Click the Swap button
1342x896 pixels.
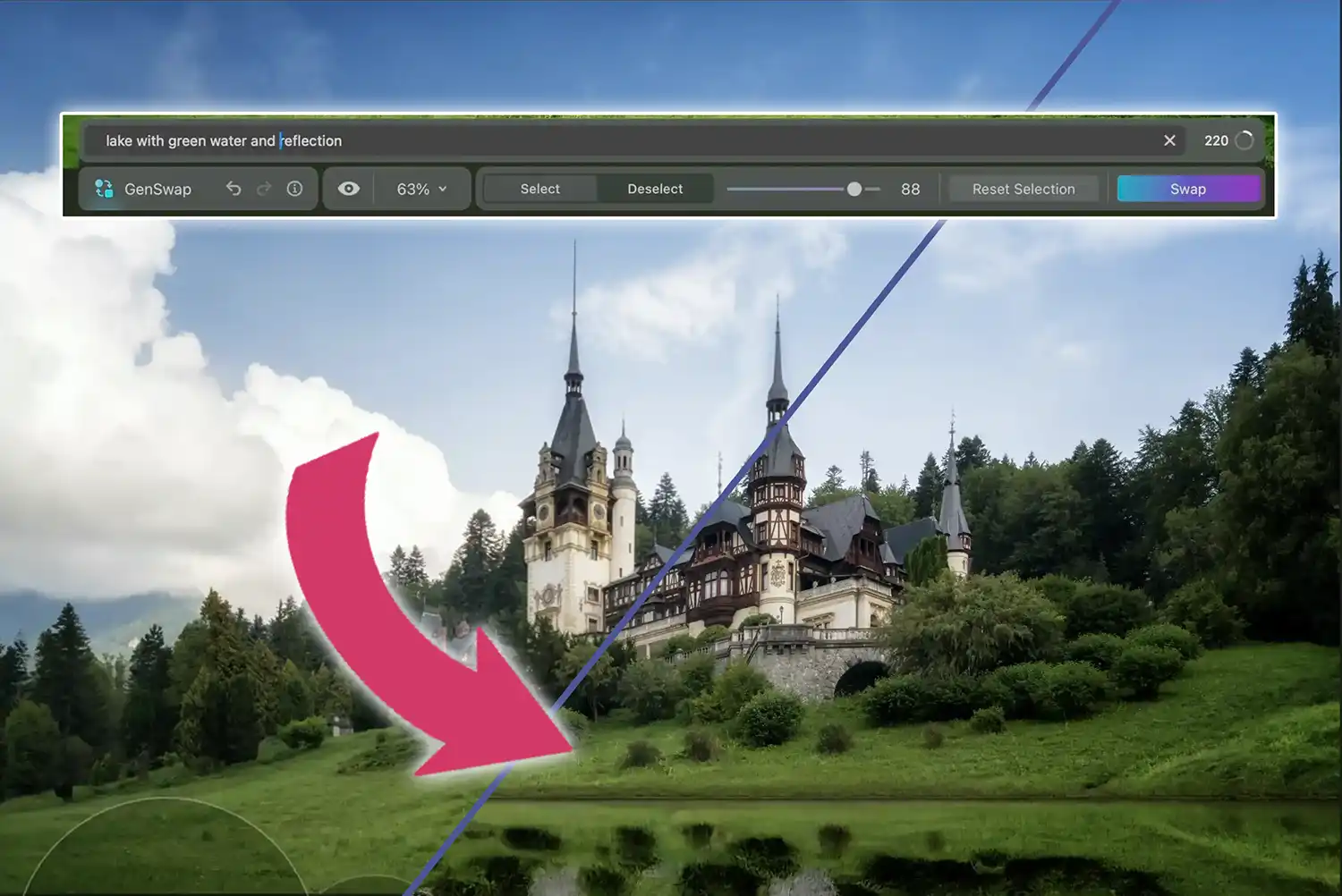click(1188, 189)
